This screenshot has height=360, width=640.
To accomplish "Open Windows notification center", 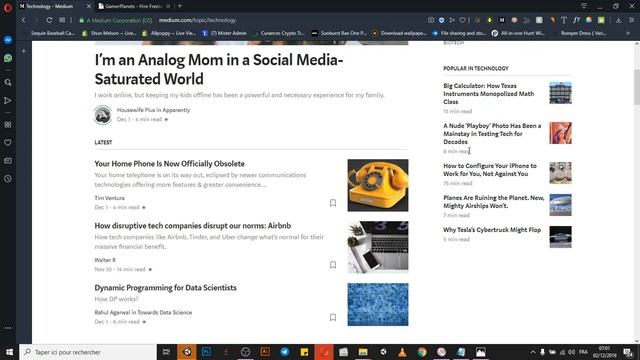I will [628, 352].
